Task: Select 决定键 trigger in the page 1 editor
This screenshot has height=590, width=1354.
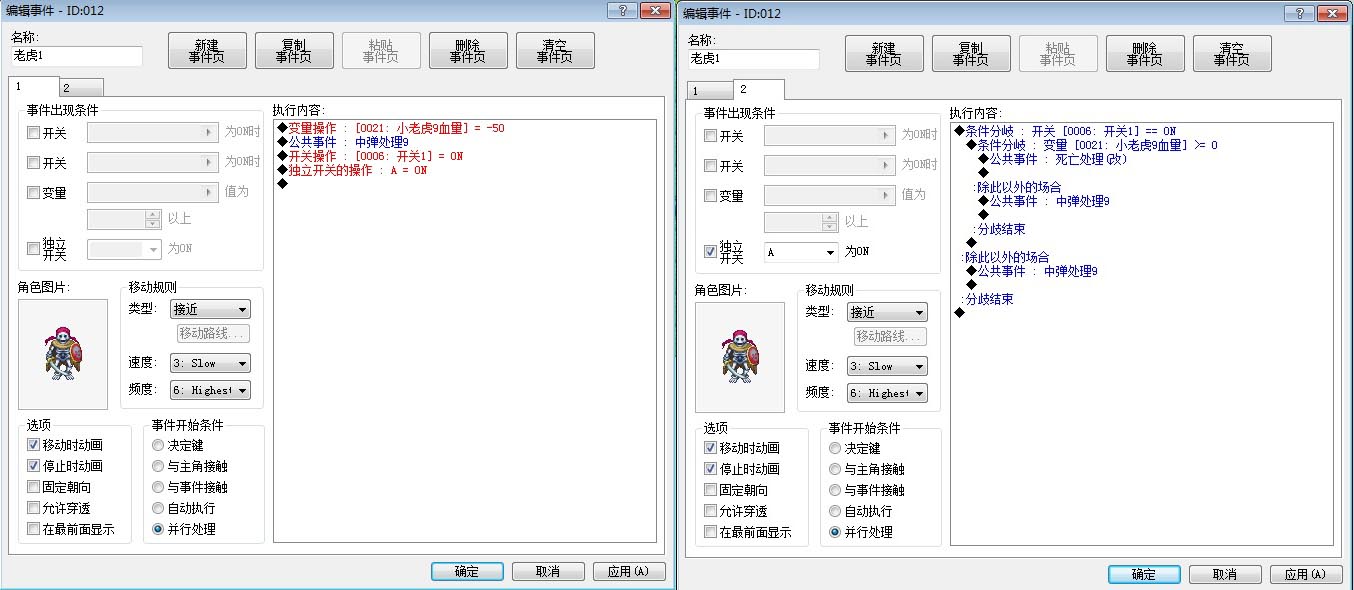Action: tap(158, 445)
